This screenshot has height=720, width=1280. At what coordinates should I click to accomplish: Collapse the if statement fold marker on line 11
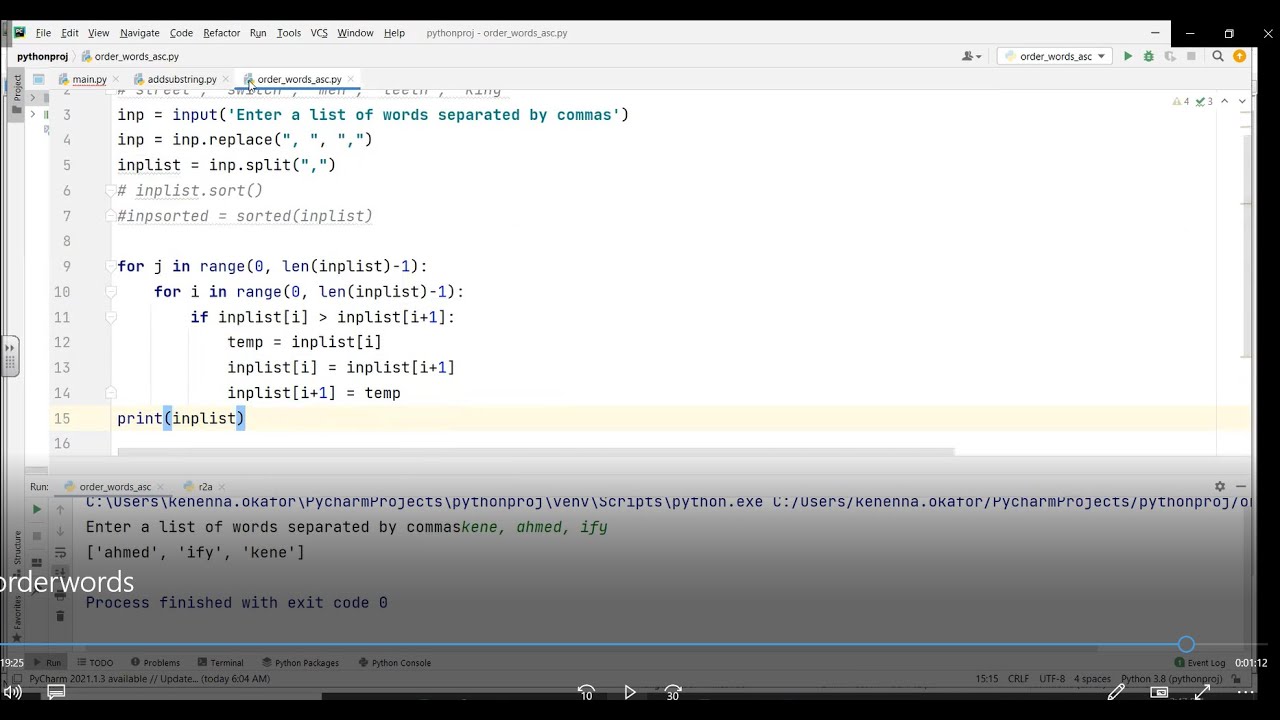click(x=111, y=317)
